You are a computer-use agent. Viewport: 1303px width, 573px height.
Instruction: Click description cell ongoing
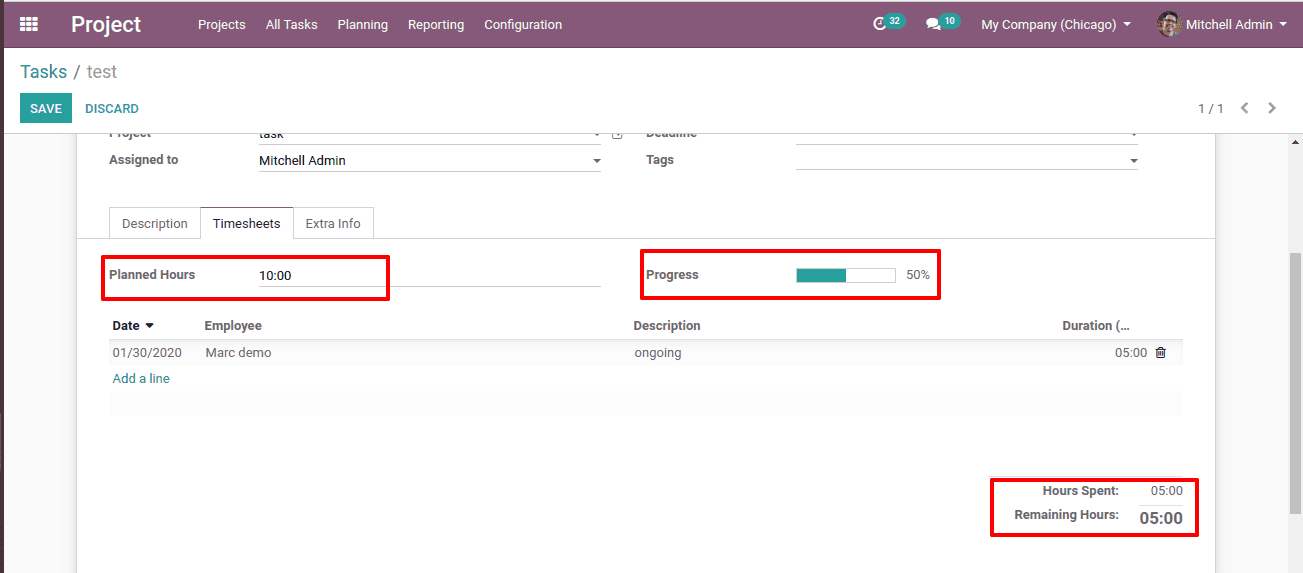tap(658, 353)
